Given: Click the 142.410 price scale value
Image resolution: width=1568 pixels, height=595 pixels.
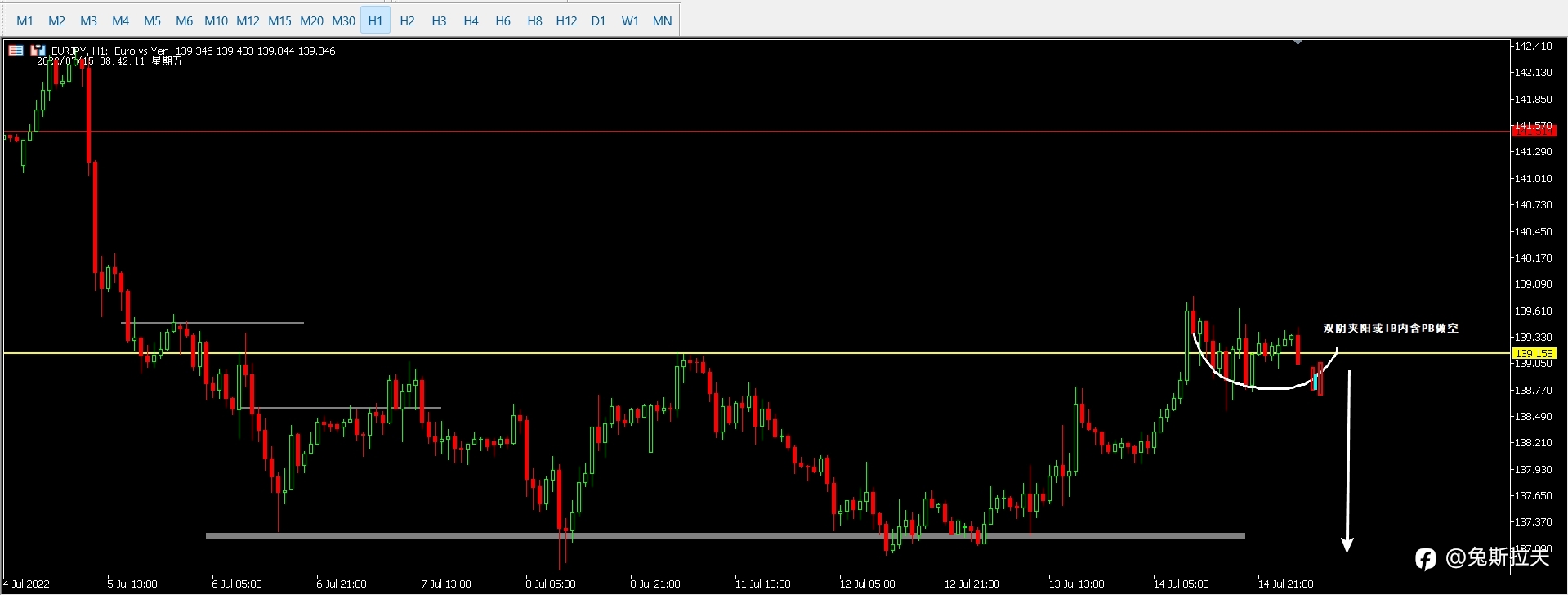Looking at the screenshot, I should click(x=1533, y=46).
